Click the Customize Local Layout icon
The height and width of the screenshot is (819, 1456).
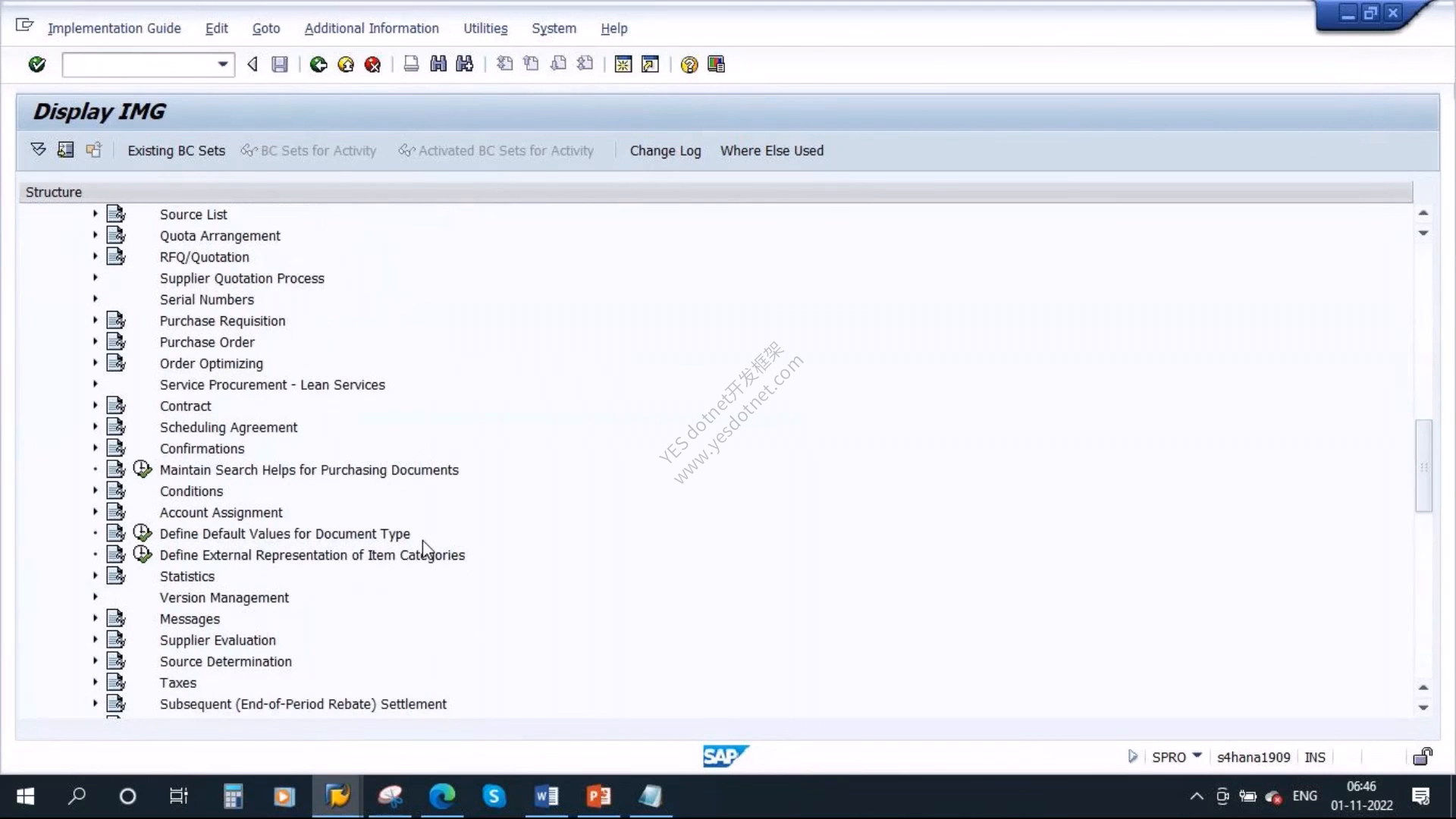click(716, 64)
